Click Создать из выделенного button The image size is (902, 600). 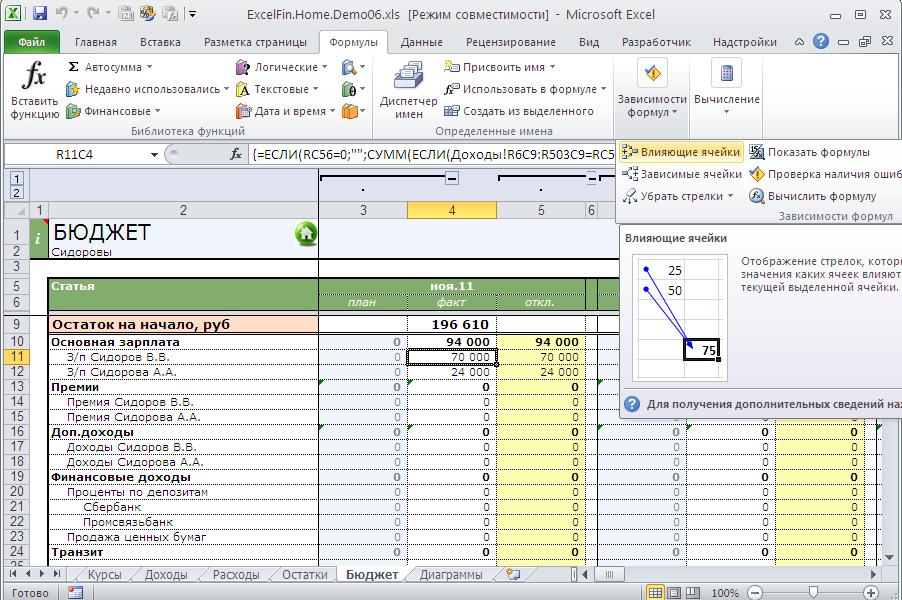pyautogui.click(x=519, y=111)
